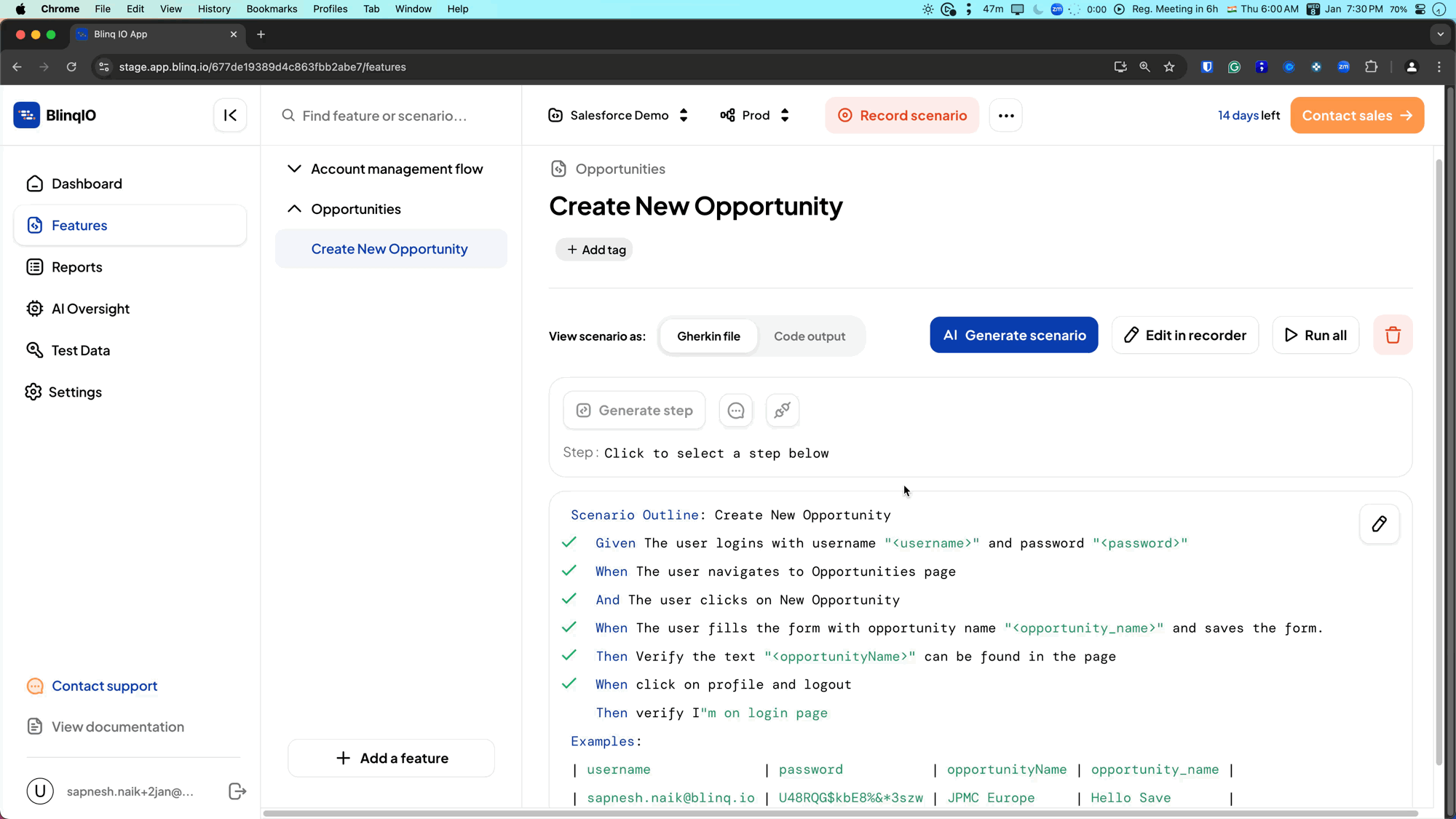Click the red trash delete icon
Screen dimensions: 1456x819
point(1393,335)
